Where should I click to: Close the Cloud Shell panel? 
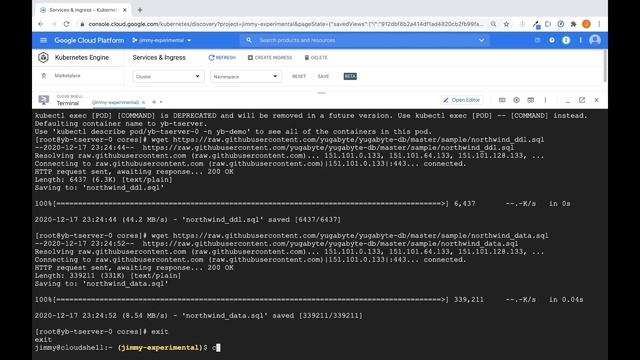coord(596,100)
